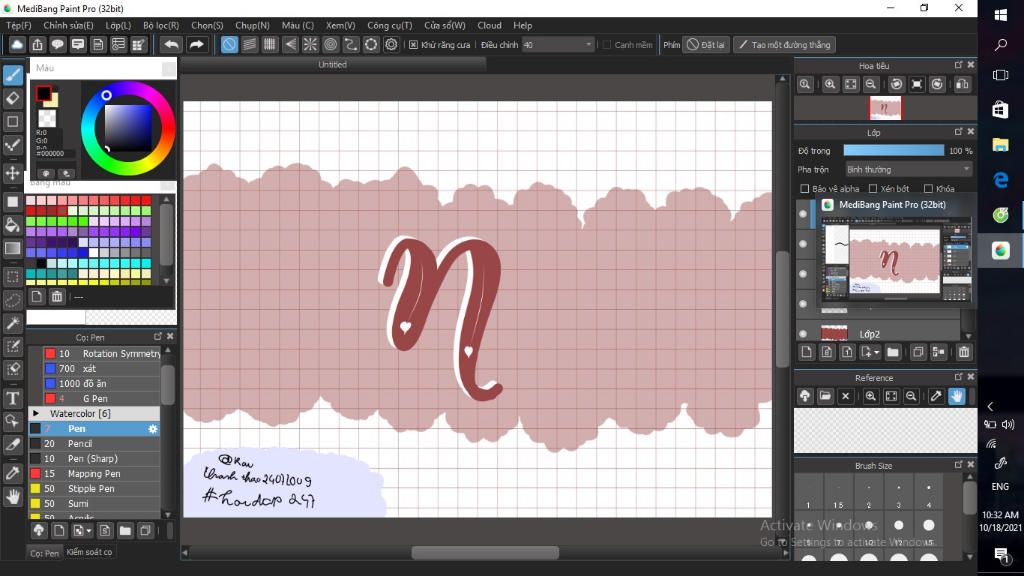Select the Text tool
Viewport: 1024px width, 576px height.
point(12,398)
